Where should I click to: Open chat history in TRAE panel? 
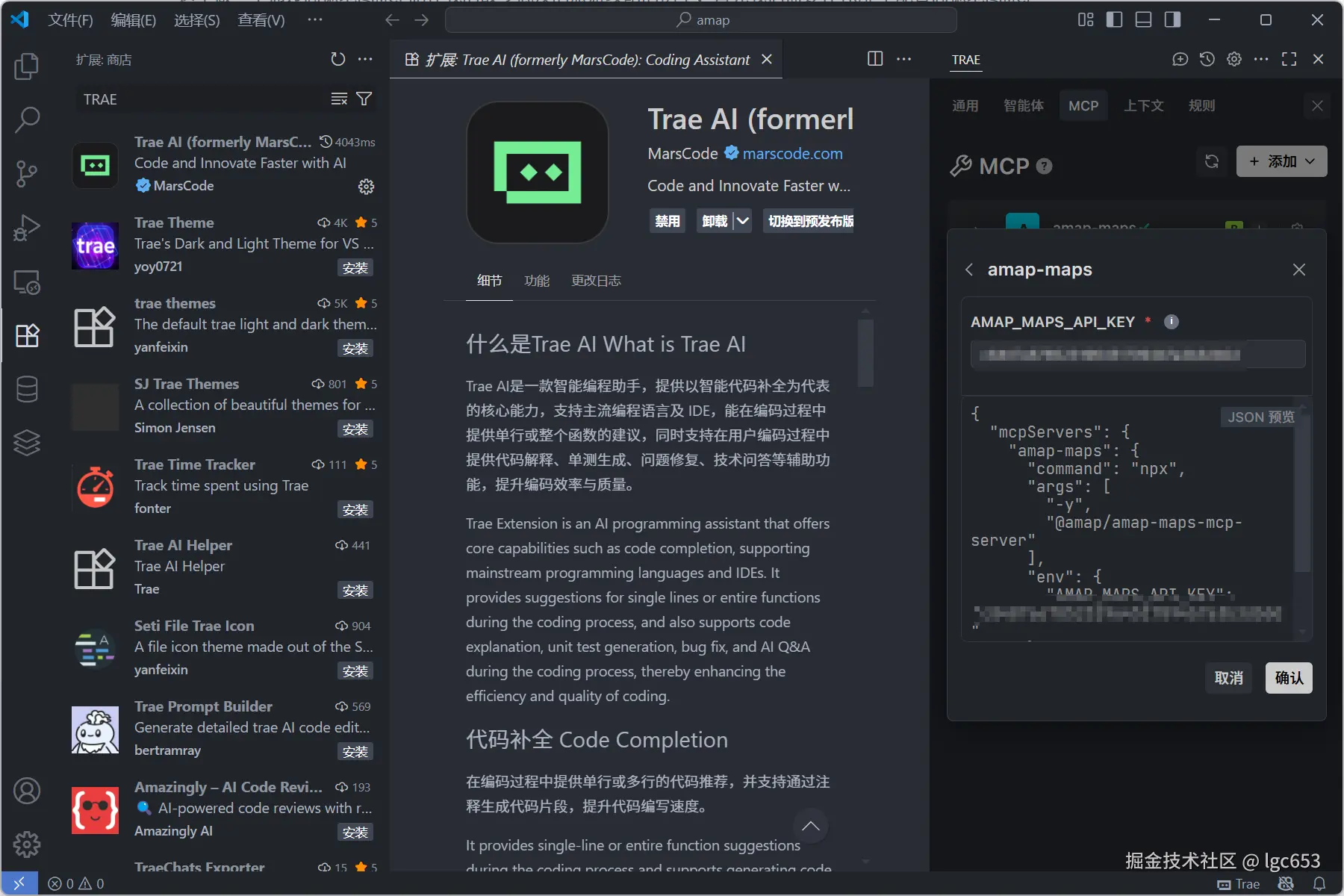point(1207,59)
